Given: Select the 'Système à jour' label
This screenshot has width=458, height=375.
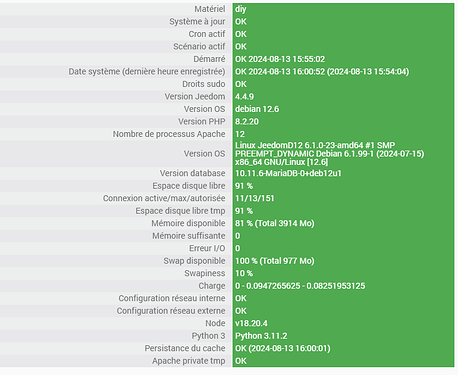Looking at the screenshot, I should click(197, 22).
